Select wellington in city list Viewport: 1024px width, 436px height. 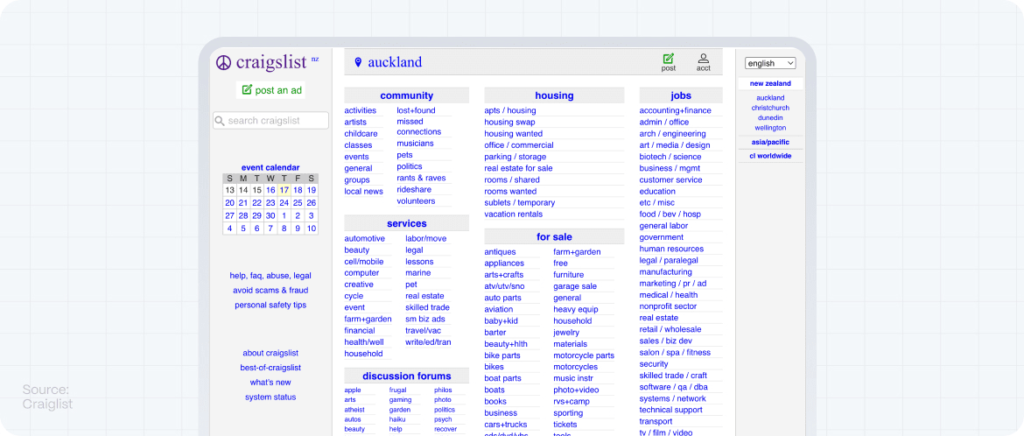(x=770, y=128)
